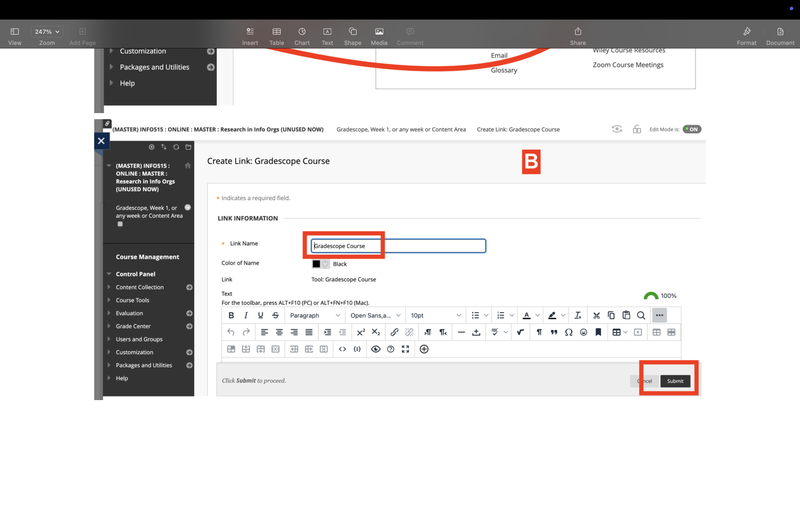
Task: Click the Share icon
Action: tap(578, 35)
